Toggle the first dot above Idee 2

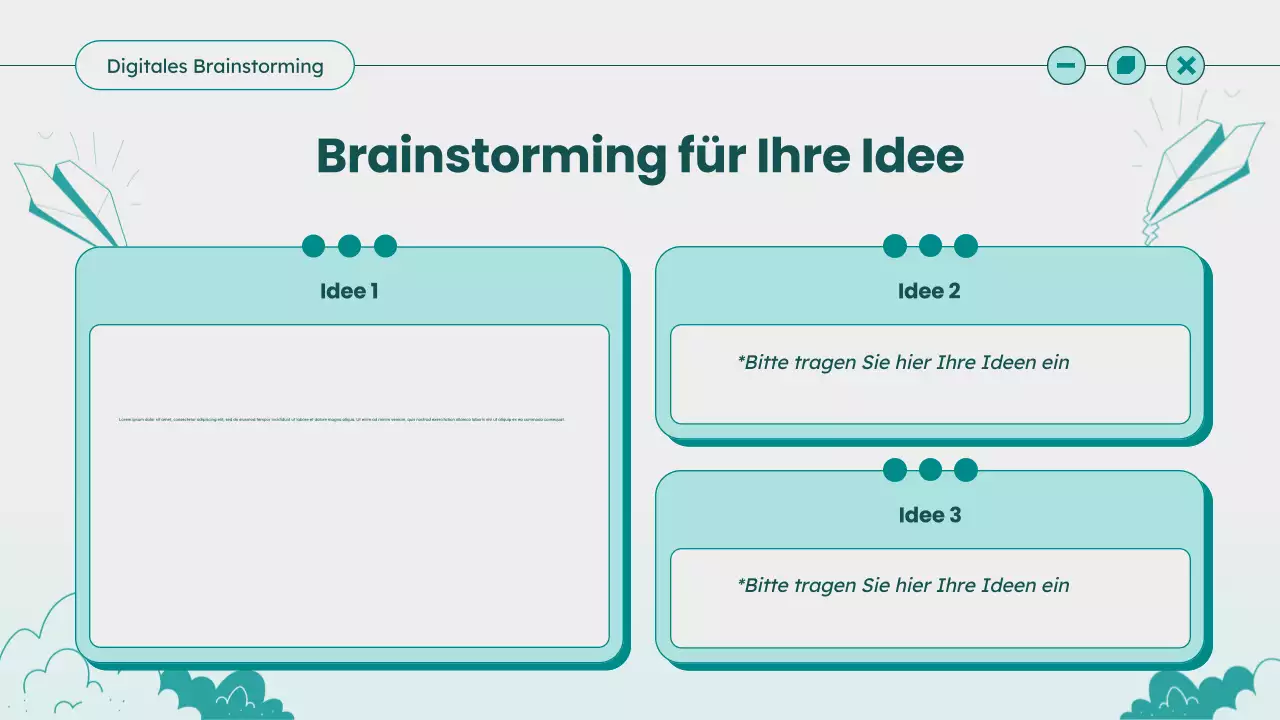pyautogui.click(x=894, y=246)
